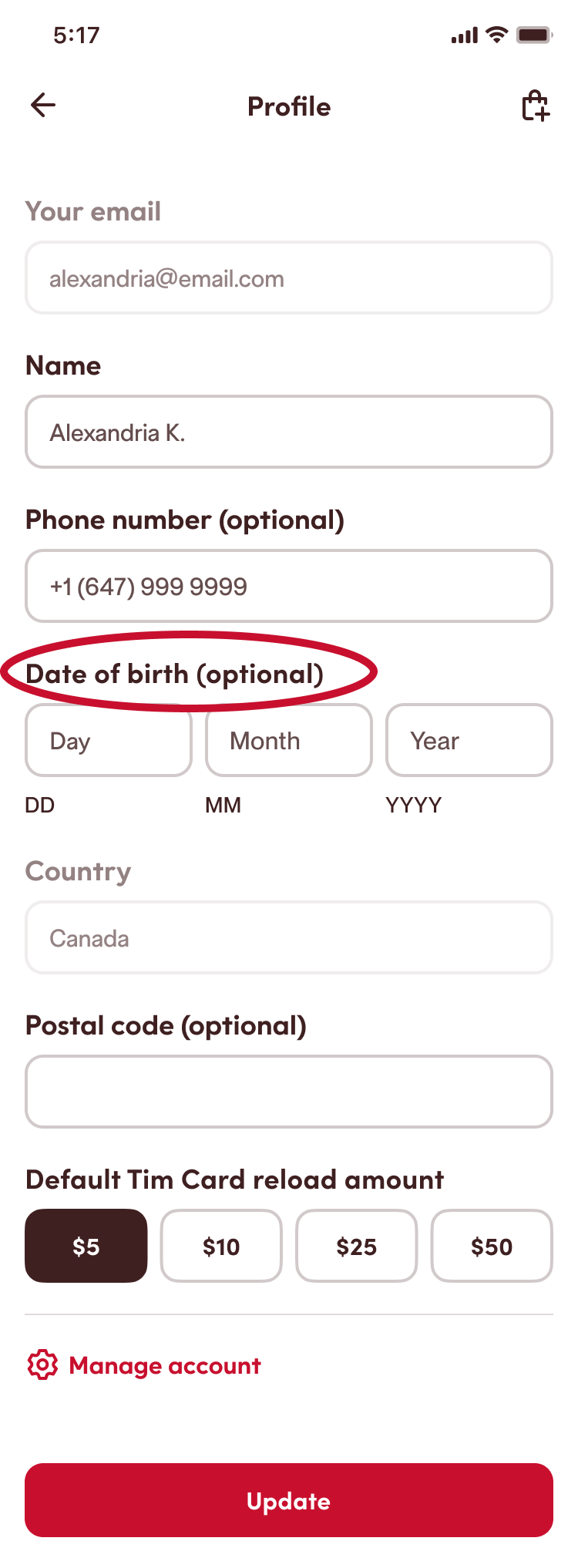
Task: Pick the $25 reload amount
Action: (x=357, y=1246)
